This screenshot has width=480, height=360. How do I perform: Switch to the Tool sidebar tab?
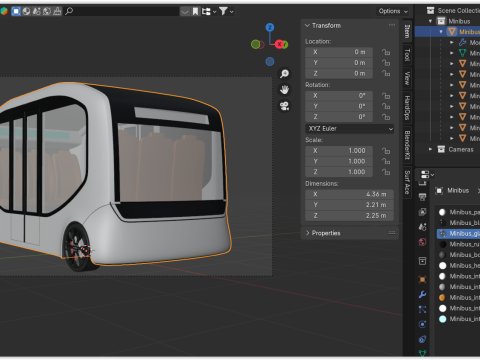click(x=407, y=55)
